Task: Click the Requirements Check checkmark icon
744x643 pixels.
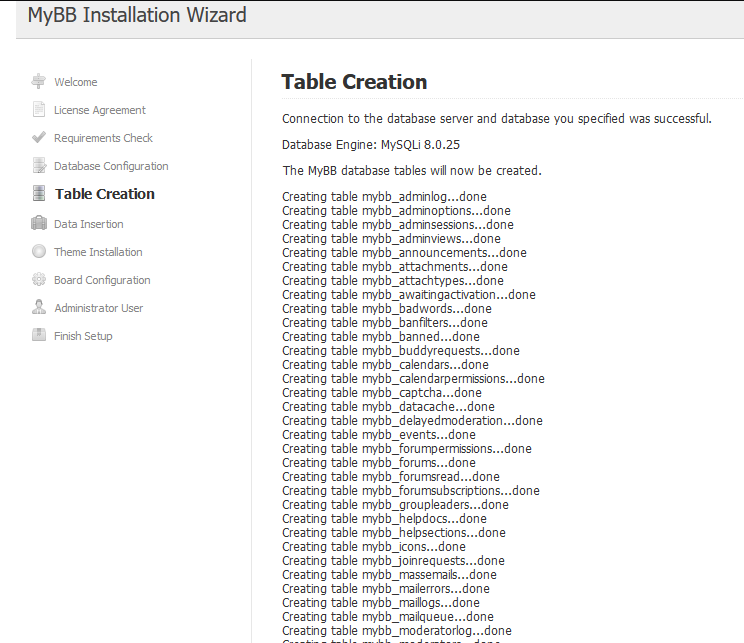Action: pyautogui.click(x=39, y=138)
